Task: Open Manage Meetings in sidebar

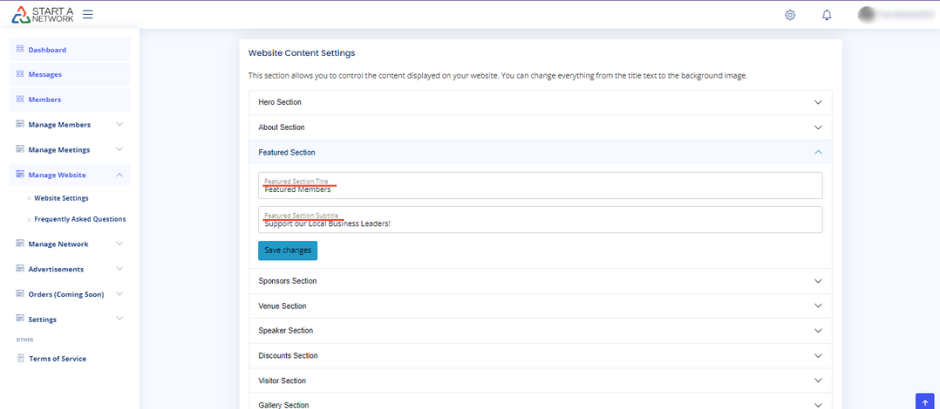Action: [59, 150]
